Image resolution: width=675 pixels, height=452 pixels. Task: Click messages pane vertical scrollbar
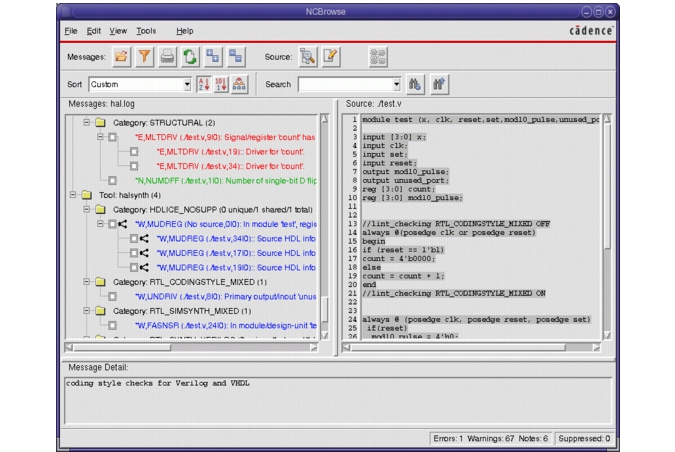pyautogui.click(x=325, y=227)
